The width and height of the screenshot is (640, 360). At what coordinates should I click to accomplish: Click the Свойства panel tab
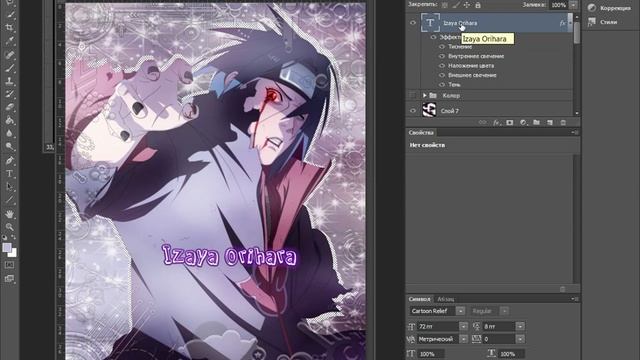[x=421, y=133]
